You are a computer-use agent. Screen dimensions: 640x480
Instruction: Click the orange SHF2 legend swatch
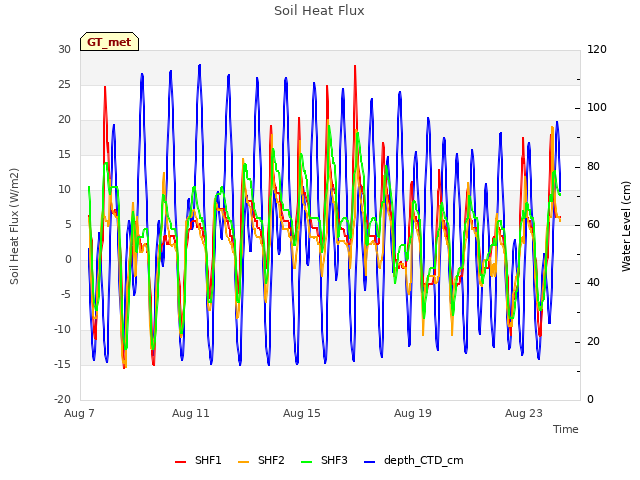pyautogui.click(x=243, y=462)
